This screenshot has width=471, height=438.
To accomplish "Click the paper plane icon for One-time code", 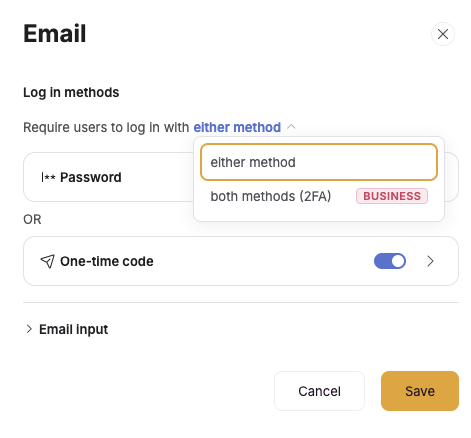I will coord(47,261).
